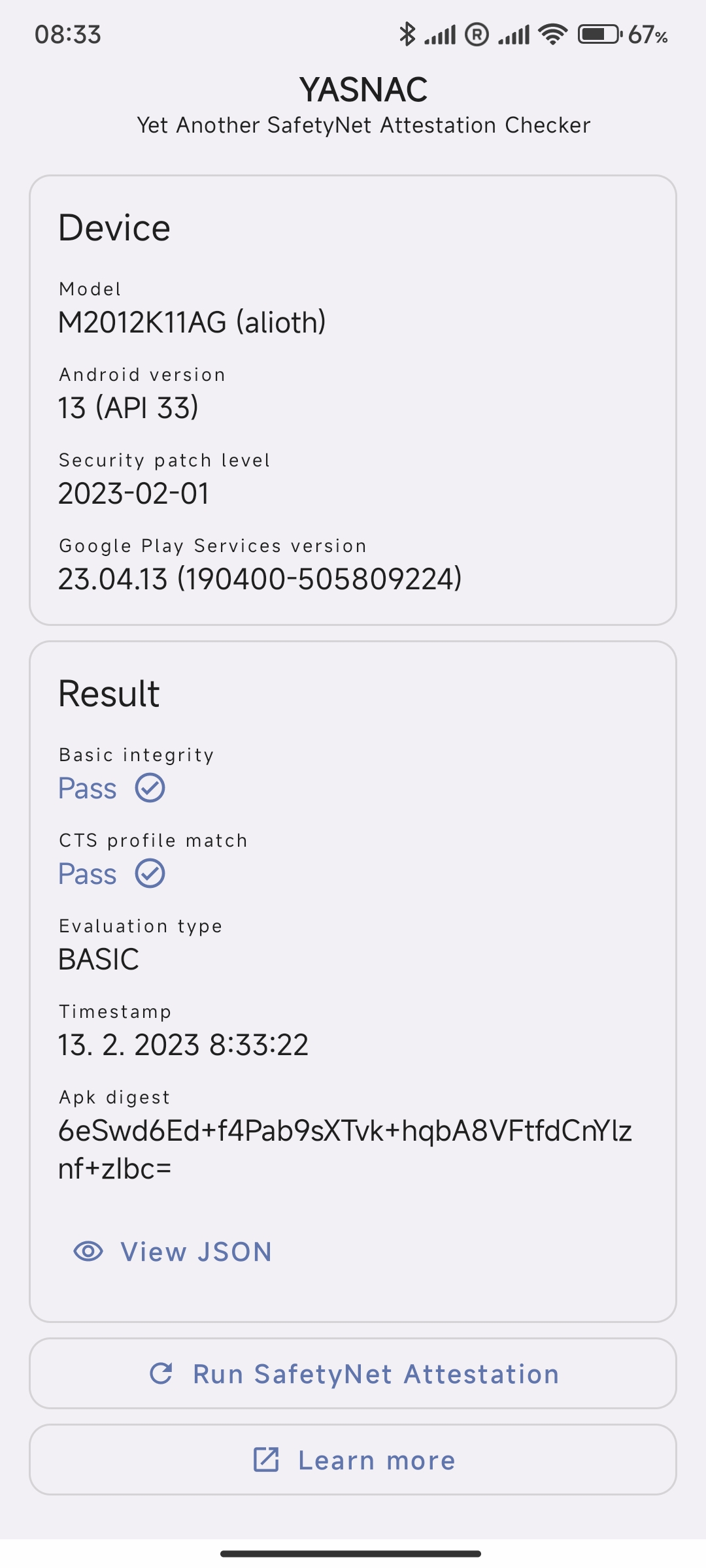The image size is (706, 1568).
Task: Tap the bottom navigation gesture bar
Action: pos(351,1554)
